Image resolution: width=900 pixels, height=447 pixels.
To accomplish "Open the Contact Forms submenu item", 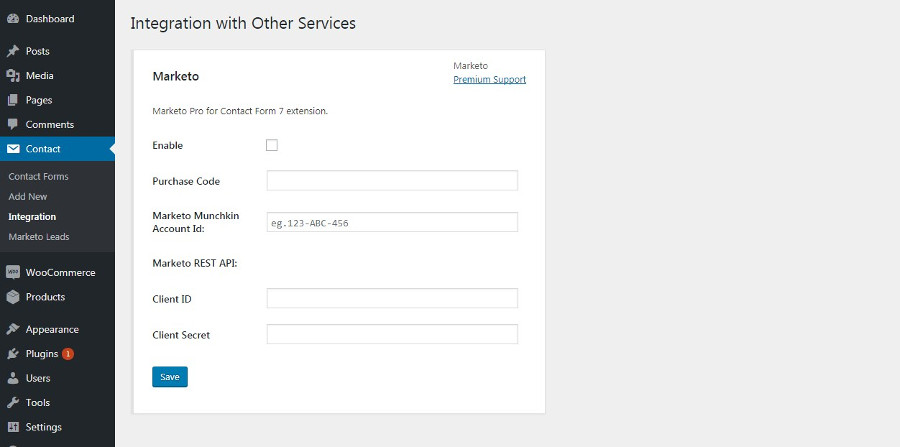I will point(38,176).
